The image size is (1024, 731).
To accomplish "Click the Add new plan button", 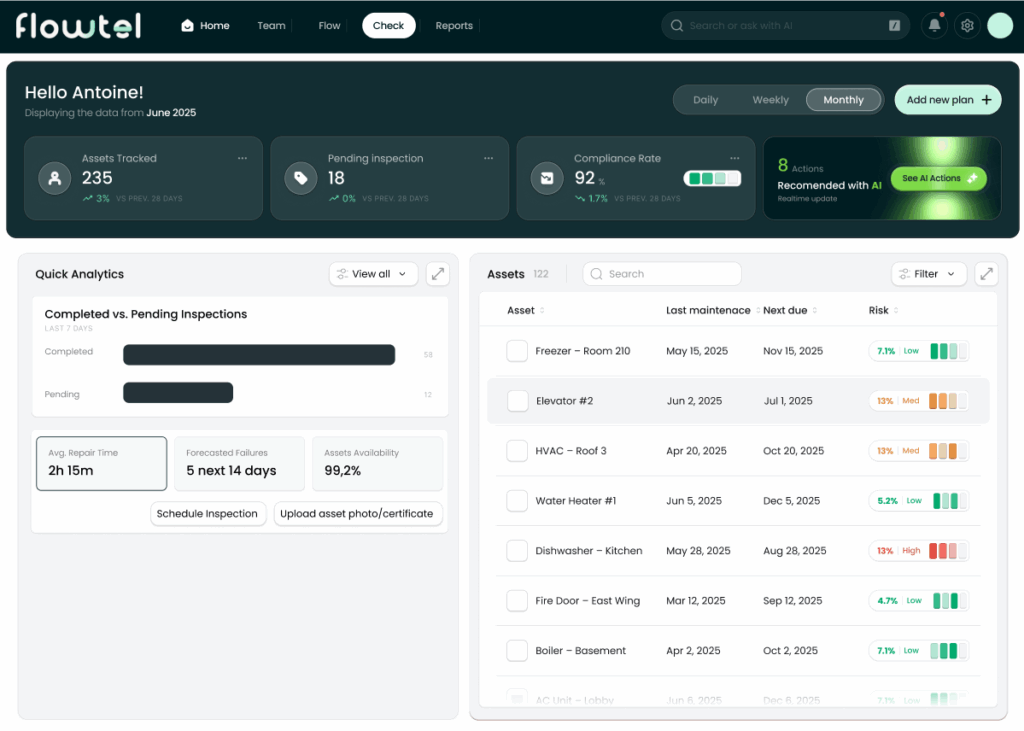I will coord(947,100).
